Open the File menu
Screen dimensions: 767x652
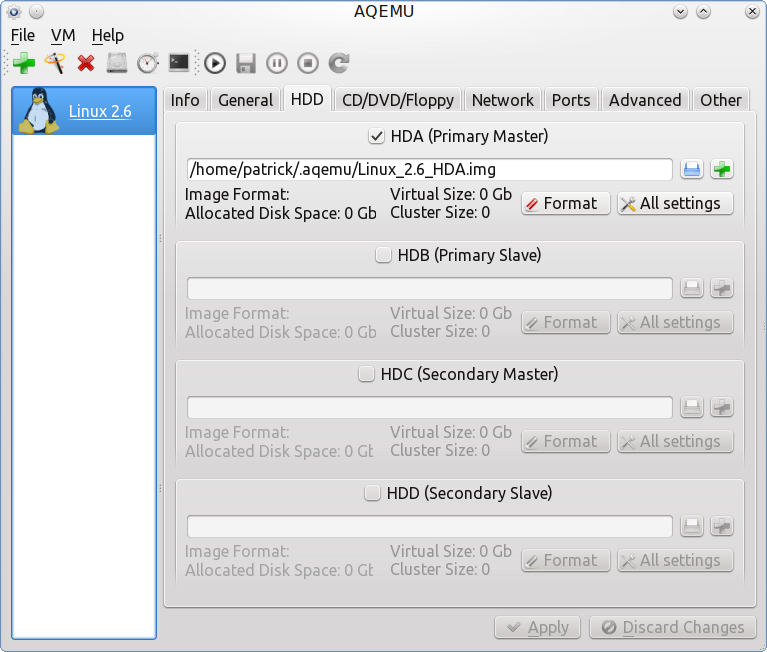point(23,35)
